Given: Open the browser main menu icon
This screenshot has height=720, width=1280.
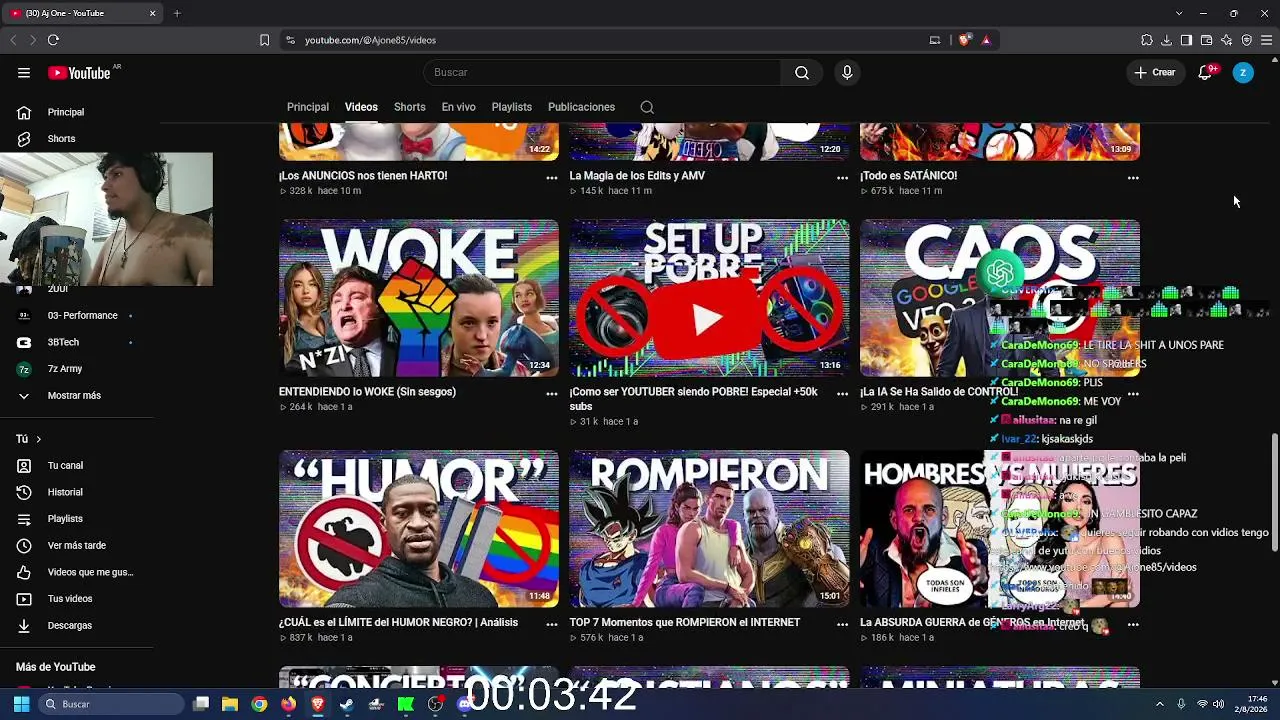Looking at the screenshot, I should (x=1267, y=40).
